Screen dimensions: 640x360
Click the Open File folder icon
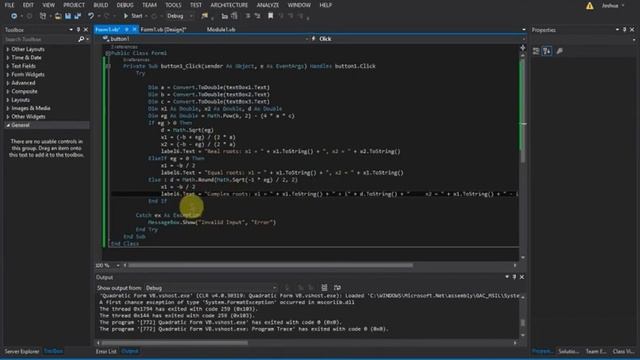coord(58,16)
